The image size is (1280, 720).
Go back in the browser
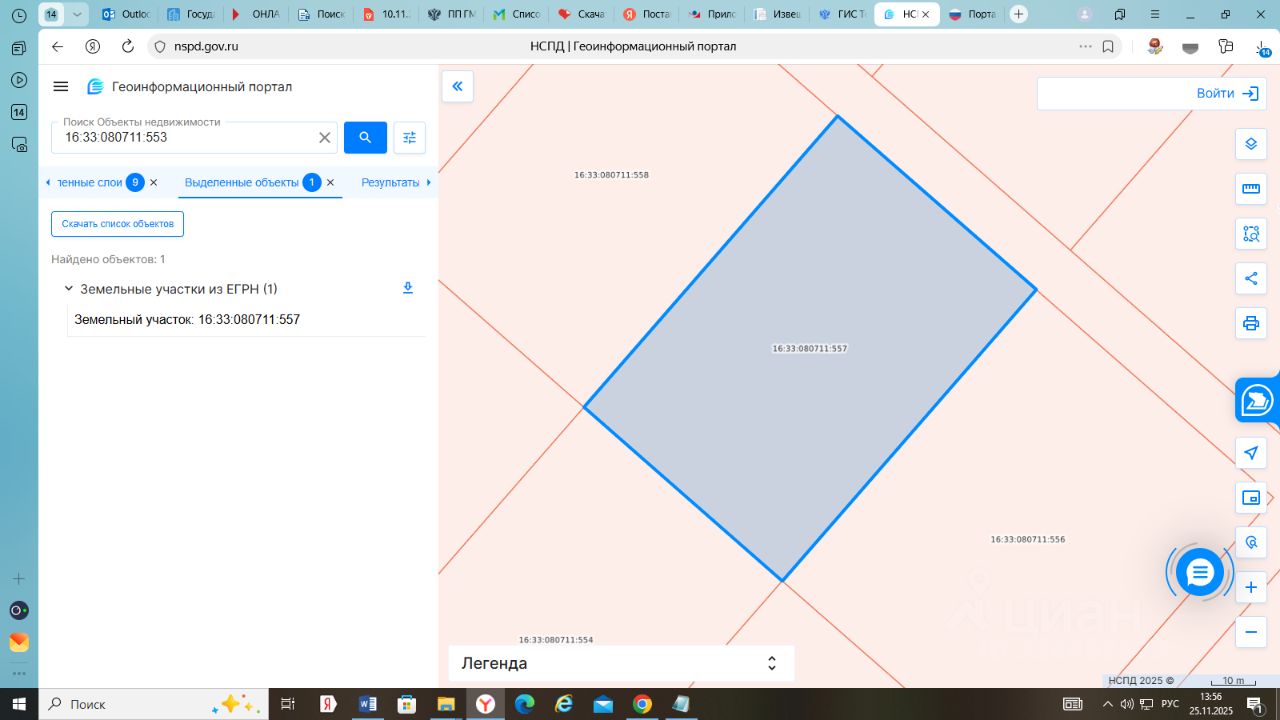[x=57, y=47]
